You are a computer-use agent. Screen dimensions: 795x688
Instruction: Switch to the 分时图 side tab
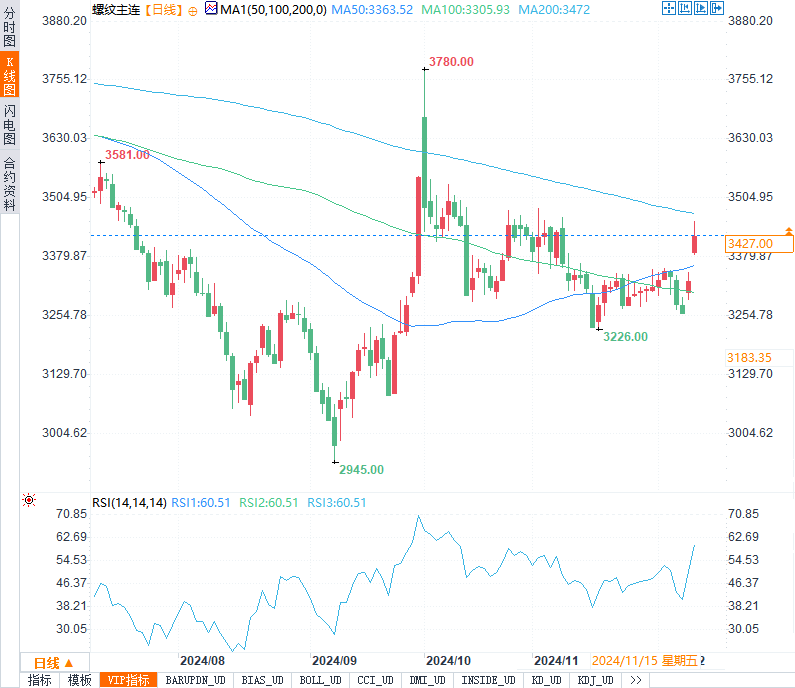pyautogui.click(x=10, y=26)
